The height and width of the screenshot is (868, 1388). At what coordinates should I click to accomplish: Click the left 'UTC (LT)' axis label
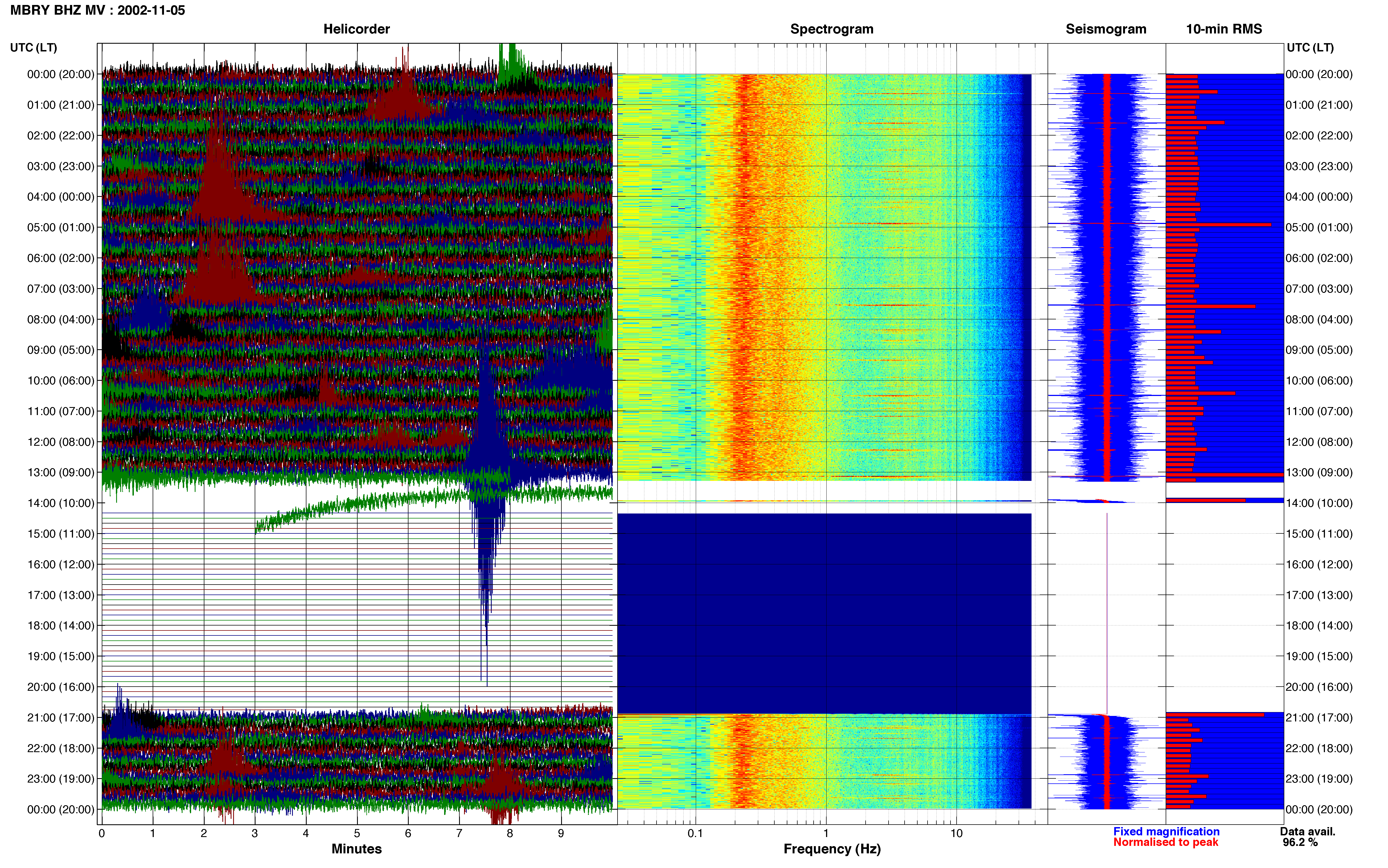tap(34, 48)
